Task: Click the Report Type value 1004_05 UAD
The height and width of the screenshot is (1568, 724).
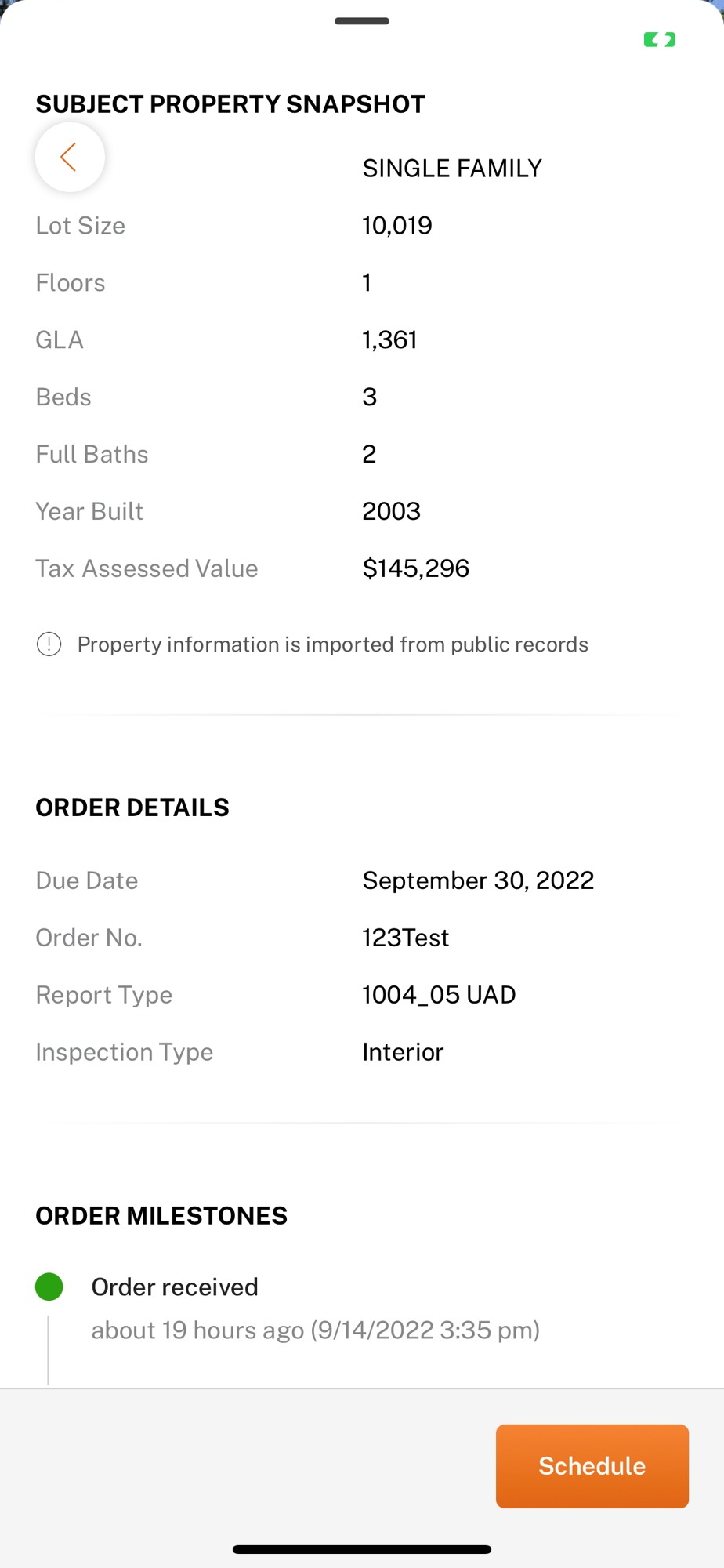Action: pyautogui.click(x=439, y=995)
